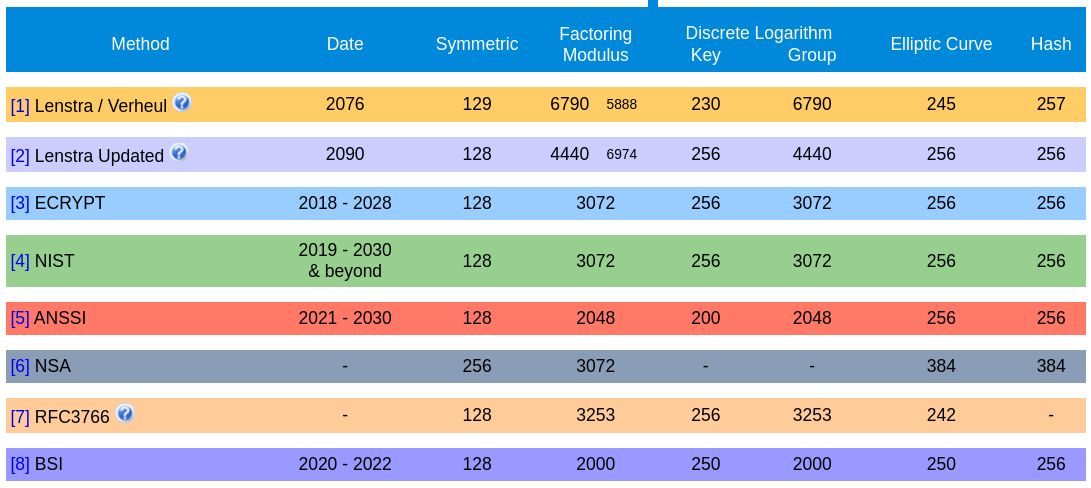This screenshot has height=488, width=1091.
Task: Open reference link [5] for ANSSI
Action: click(20, 318)
